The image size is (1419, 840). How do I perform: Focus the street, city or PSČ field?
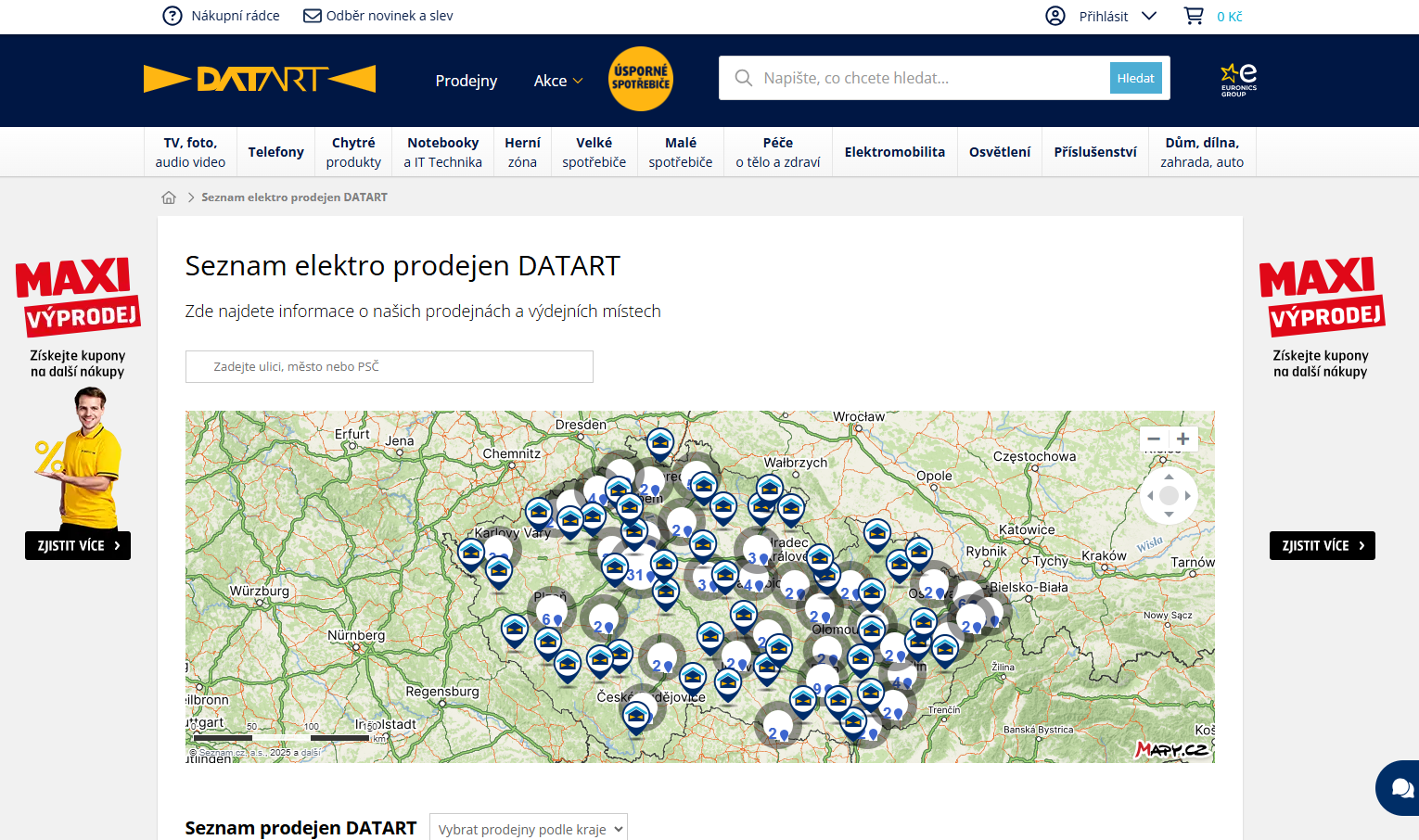(x=390, y=366)
